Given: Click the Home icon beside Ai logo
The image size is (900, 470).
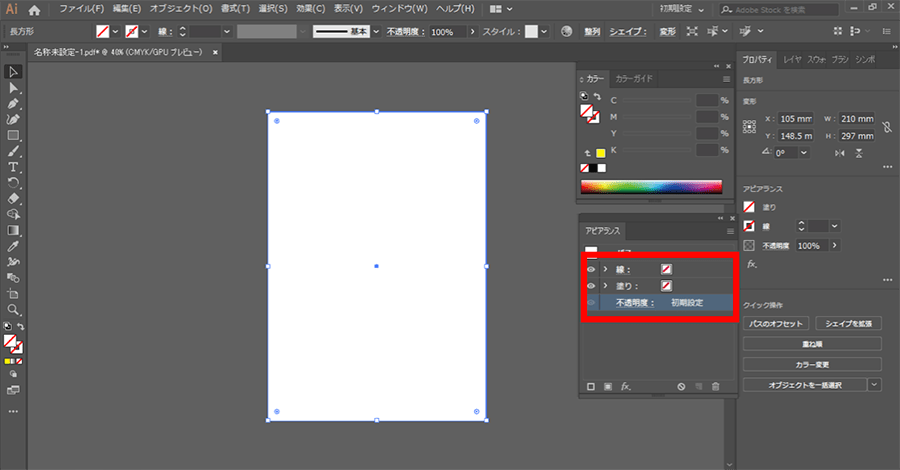Looking at the screenshot, I should point(35,9).
